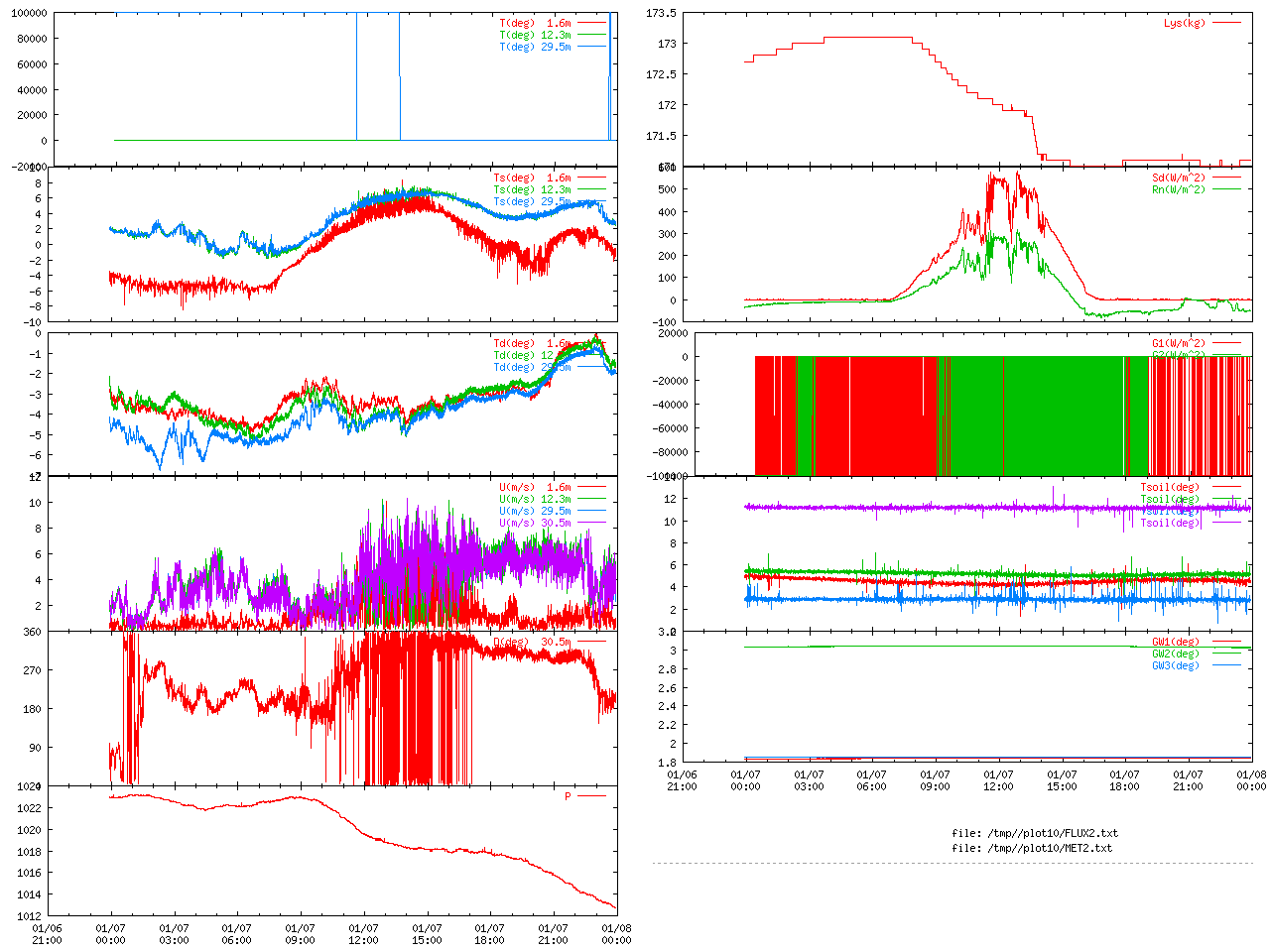1270x952 pixels.
Task: Select the U(m/s) 30.5m purple legend entry
Action: [x=535, y=524]
